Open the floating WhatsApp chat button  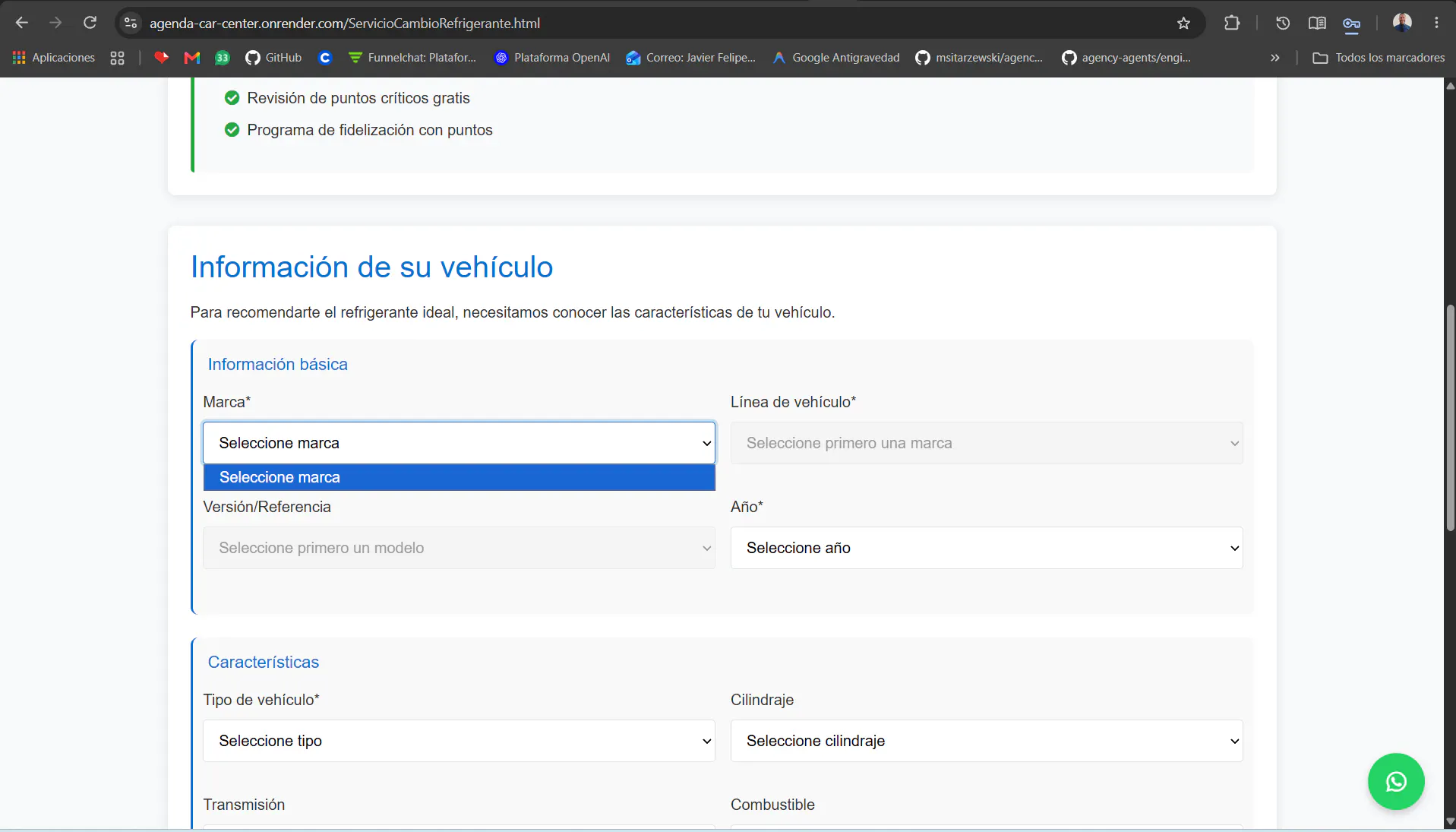(1396, 781)
